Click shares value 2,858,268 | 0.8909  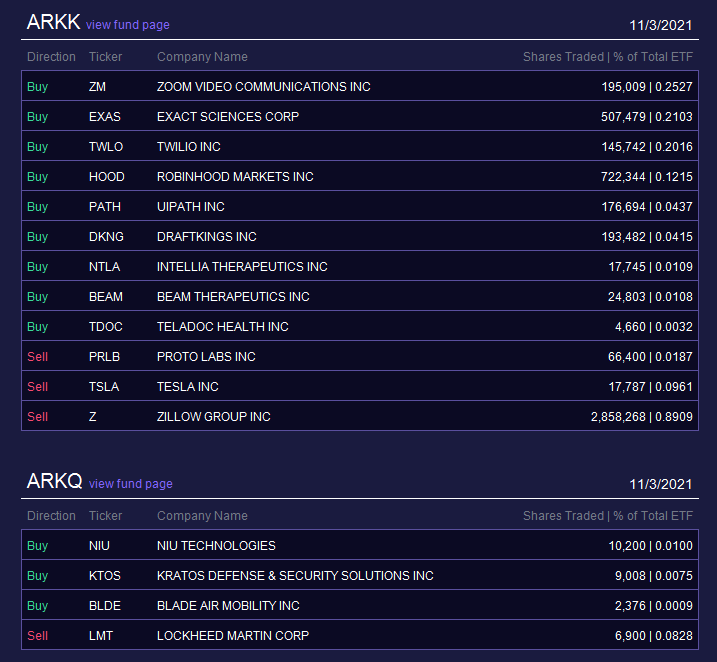tap(642, 417)
